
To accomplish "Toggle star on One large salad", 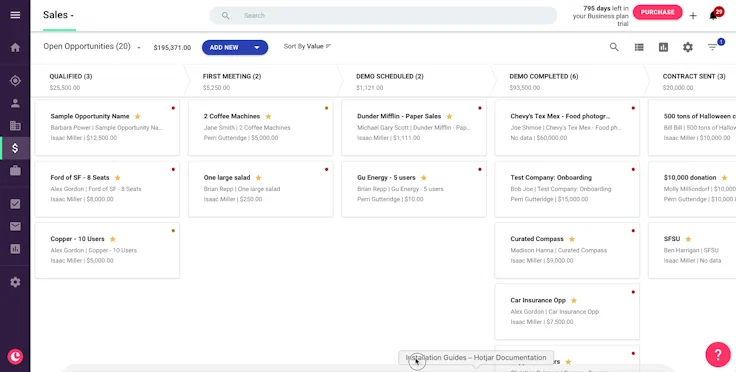I will click(259, 178).
